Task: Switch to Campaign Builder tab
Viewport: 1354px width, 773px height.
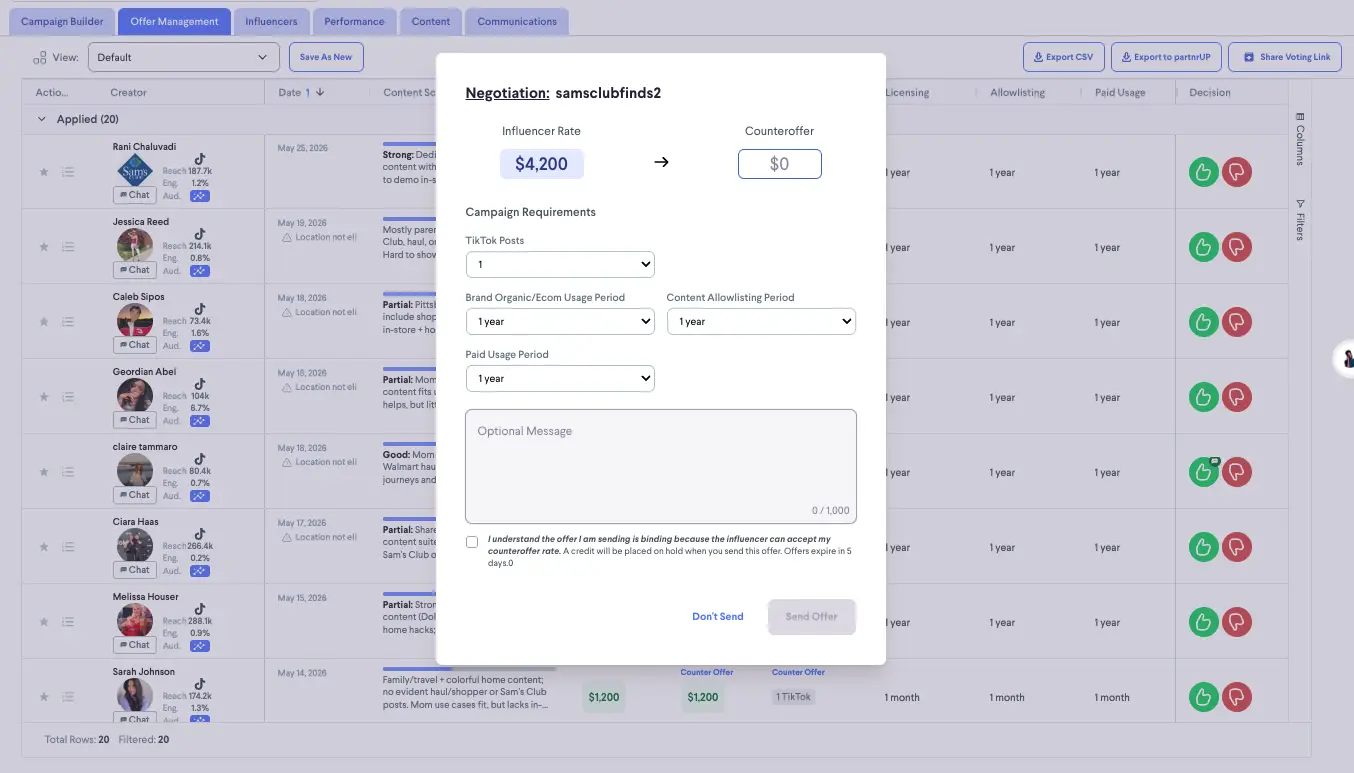Action: click(62, 21)
